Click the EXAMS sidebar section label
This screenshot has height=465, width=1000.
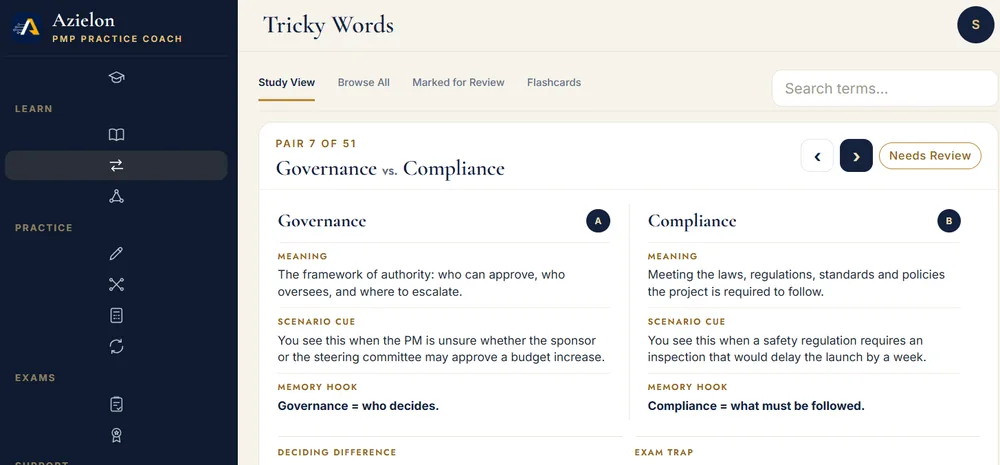pyautogui.click(x=35, y=378)
